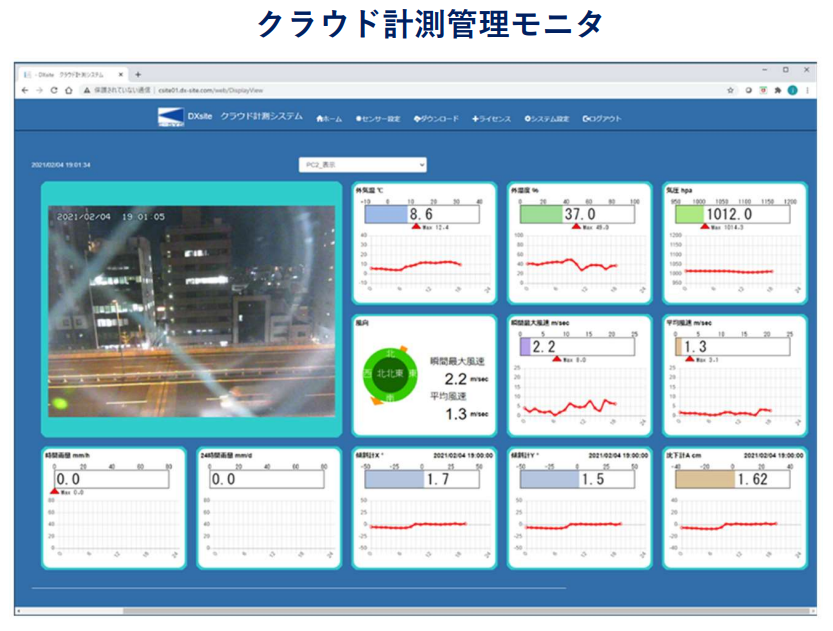Reload the page with the refresh icon
This screenshot has width=833, height=631.
[x=54, y=90]
